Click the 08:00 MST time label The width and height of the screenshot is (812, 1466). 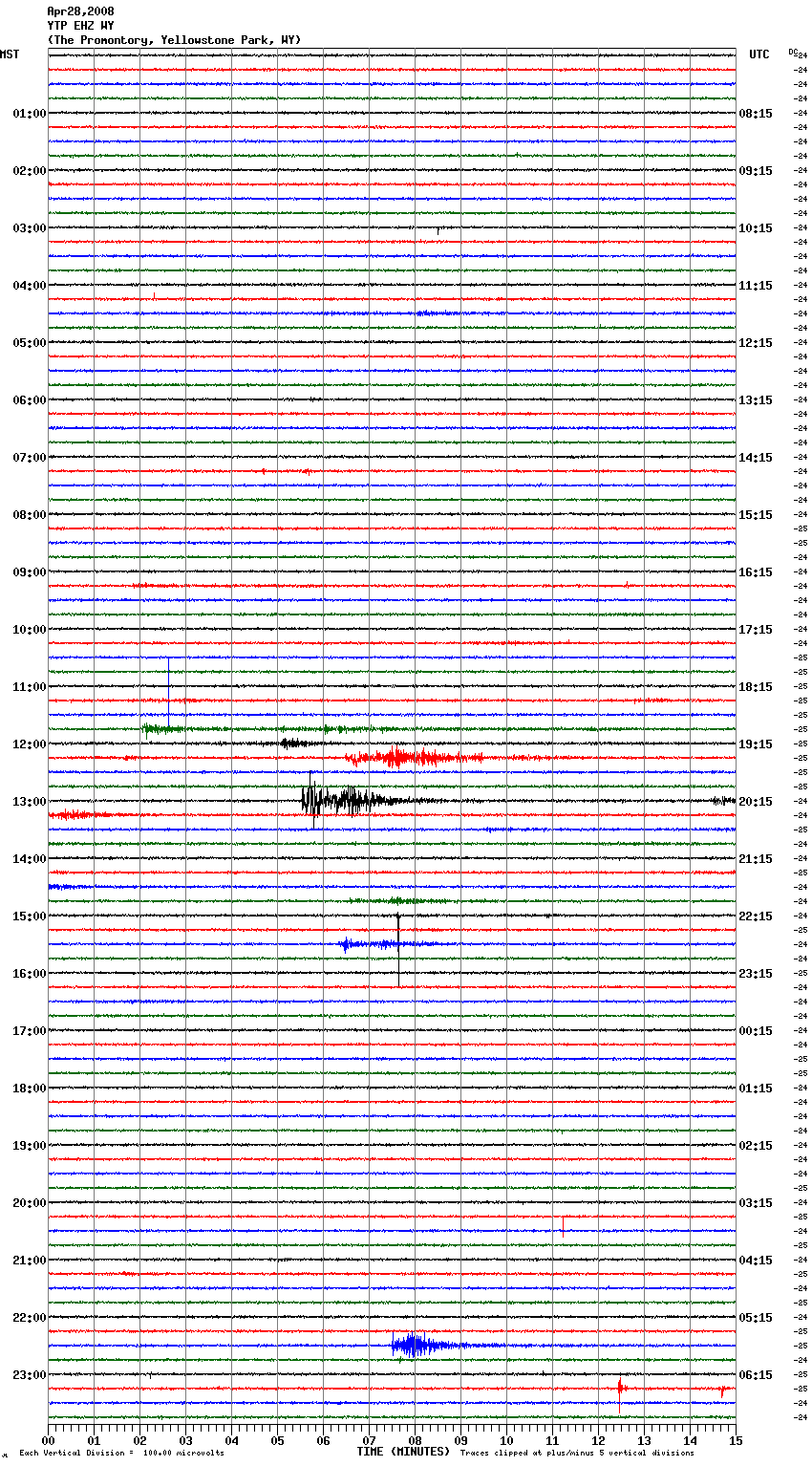click(x=29, y=515)
